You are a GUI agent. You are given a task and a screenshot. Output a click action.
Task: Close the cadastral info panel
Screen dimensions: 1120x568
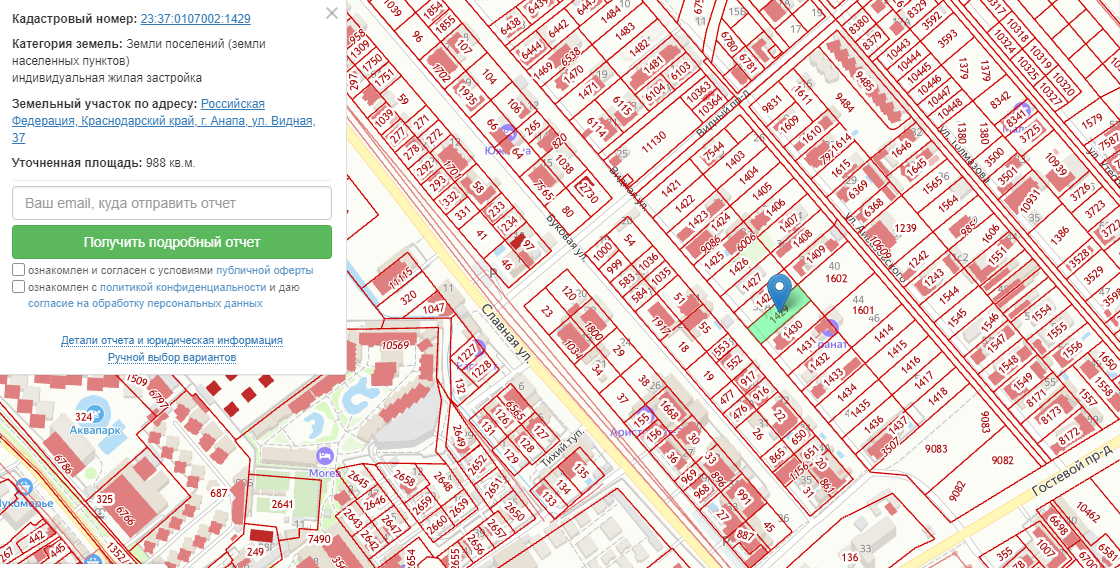(x=332, y=13)
